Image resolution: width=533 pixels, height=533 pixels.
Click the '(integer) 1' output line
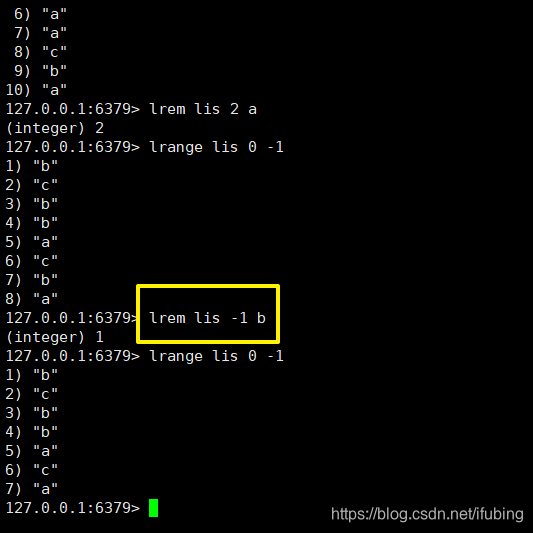tap(55, 337)
